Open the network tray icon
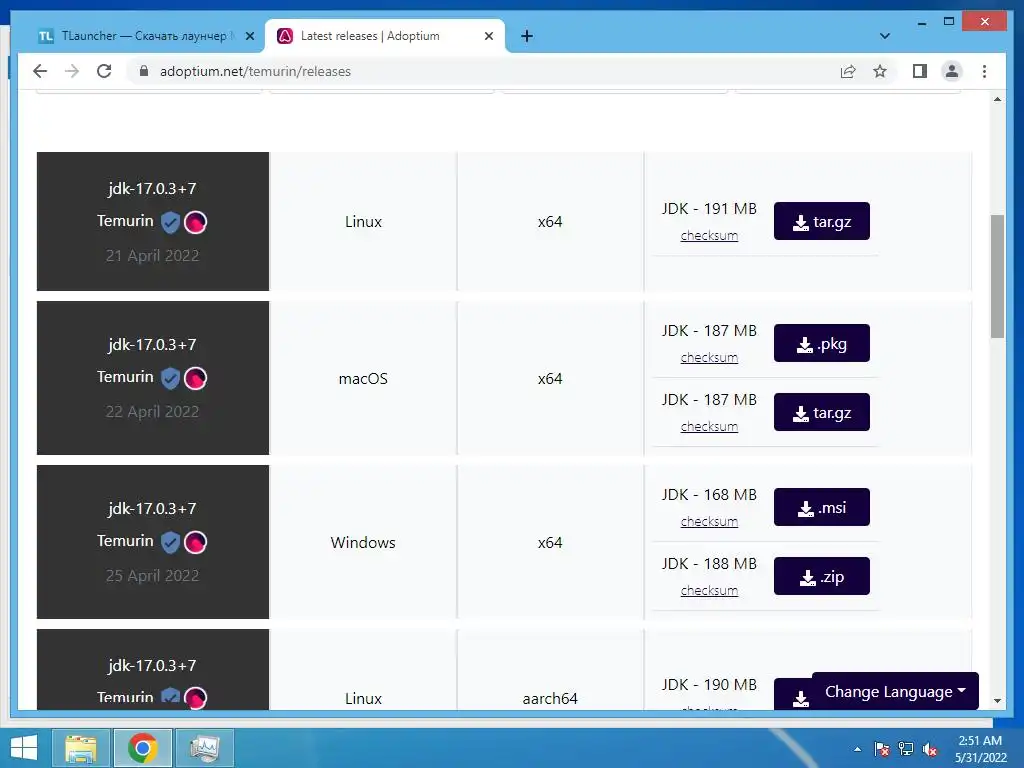The height and width of the screenshot is (768, 1024). (906, 749)
